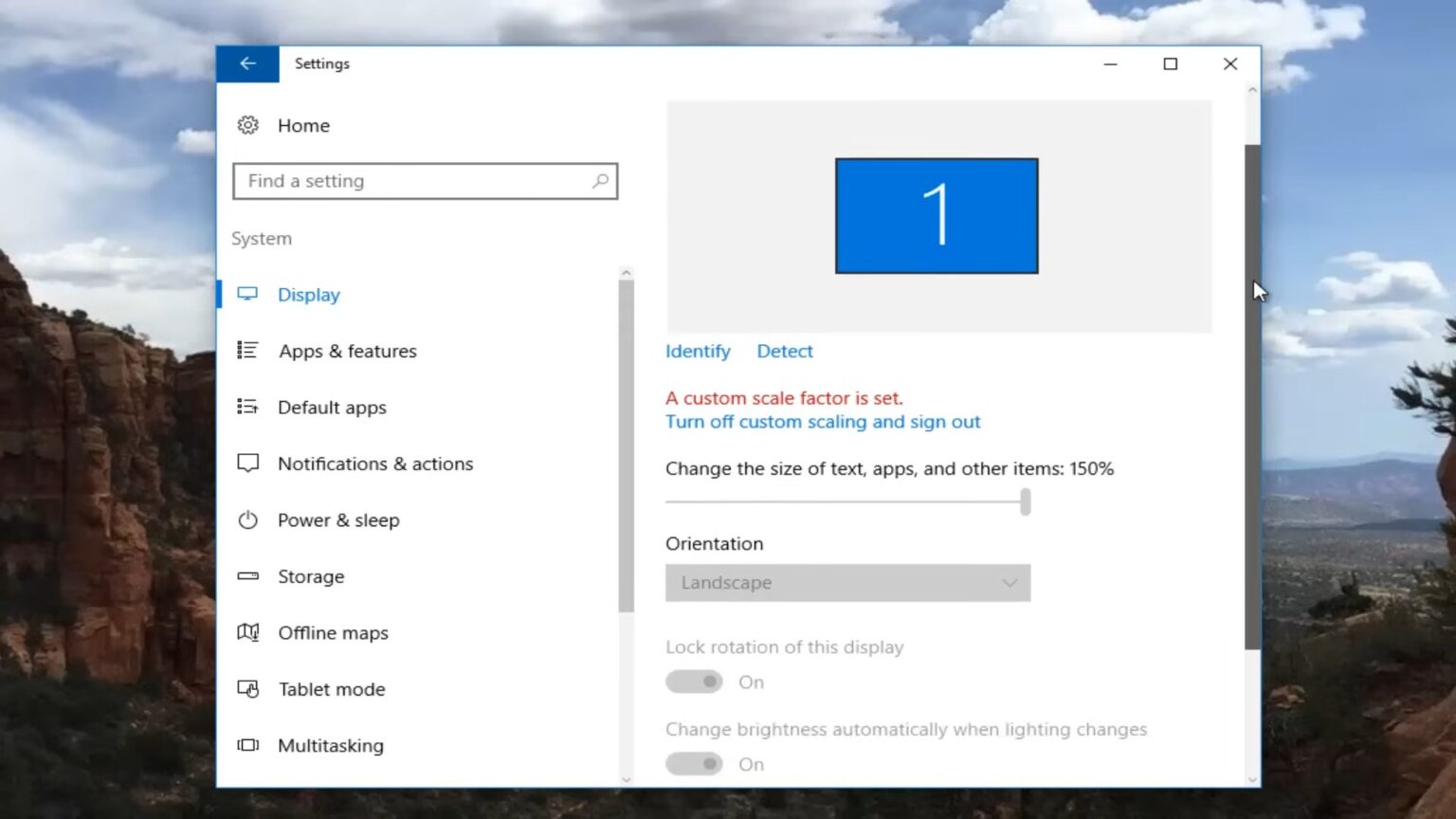This screenshot has width=1456, height=819.
Task: Open Apps & features via its list icon
Action: pyautogui.click(x=247, y=351)
